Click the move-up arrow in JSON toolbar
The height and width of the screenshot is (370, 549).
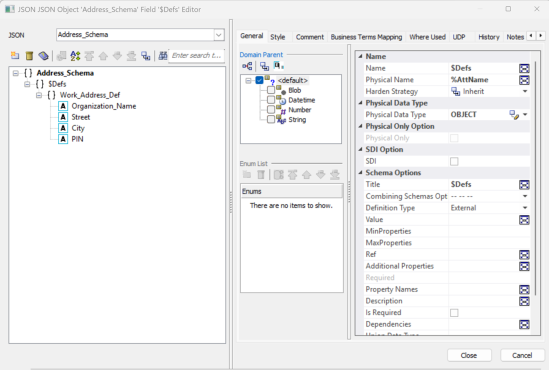(103, 55)
